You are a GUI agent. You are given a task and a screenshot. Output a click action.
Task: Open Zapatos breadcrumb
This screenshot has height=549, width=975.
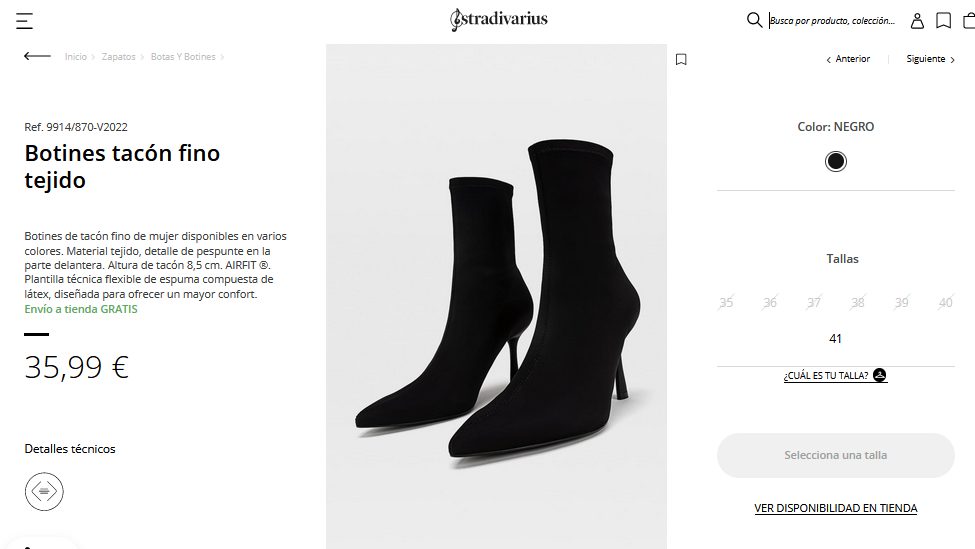[118, 57]
